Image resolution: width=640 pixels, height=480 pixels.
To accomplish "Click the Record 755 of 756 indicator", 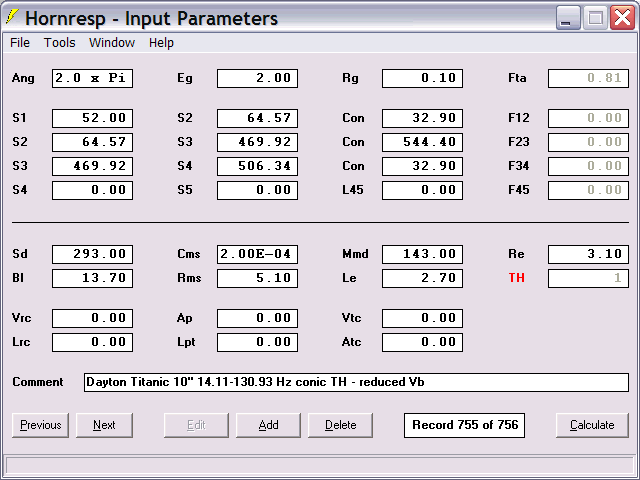I will [x=464, y=425].
